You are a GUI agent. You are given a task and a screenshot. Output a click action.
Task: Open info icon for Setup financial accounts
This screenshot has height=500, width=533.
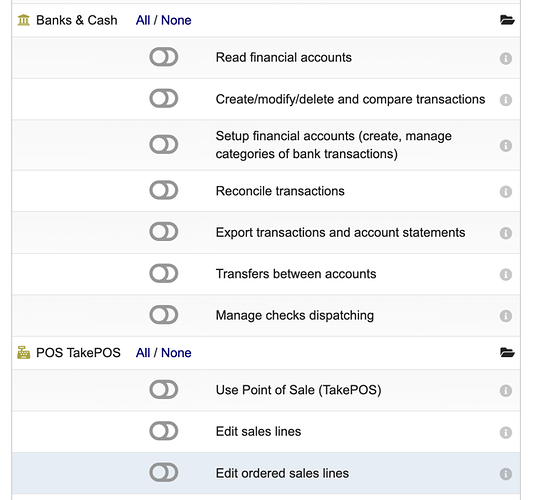click(x=506, y=145)
